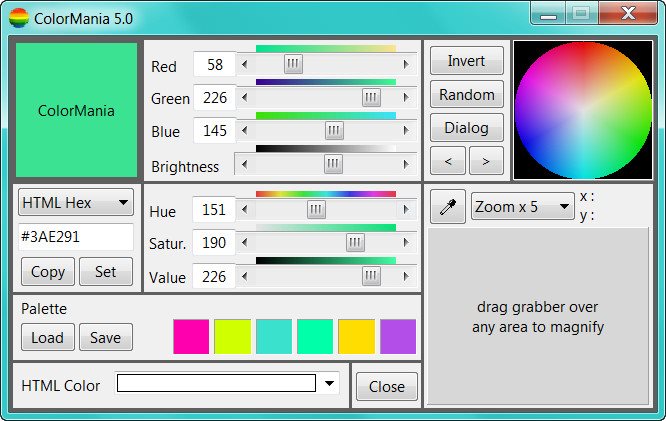Screen dimensions: 666x421
Task: Click the Blue value field showing 145
Action: pos(214,131)
